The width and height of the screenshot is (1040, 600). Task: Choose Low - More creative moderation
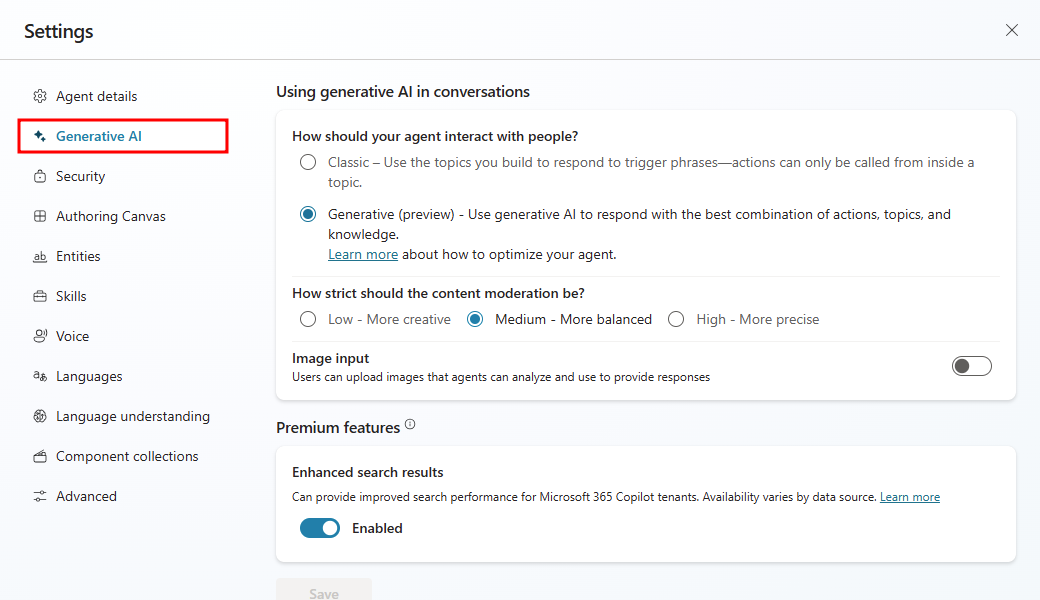[308, 320]
